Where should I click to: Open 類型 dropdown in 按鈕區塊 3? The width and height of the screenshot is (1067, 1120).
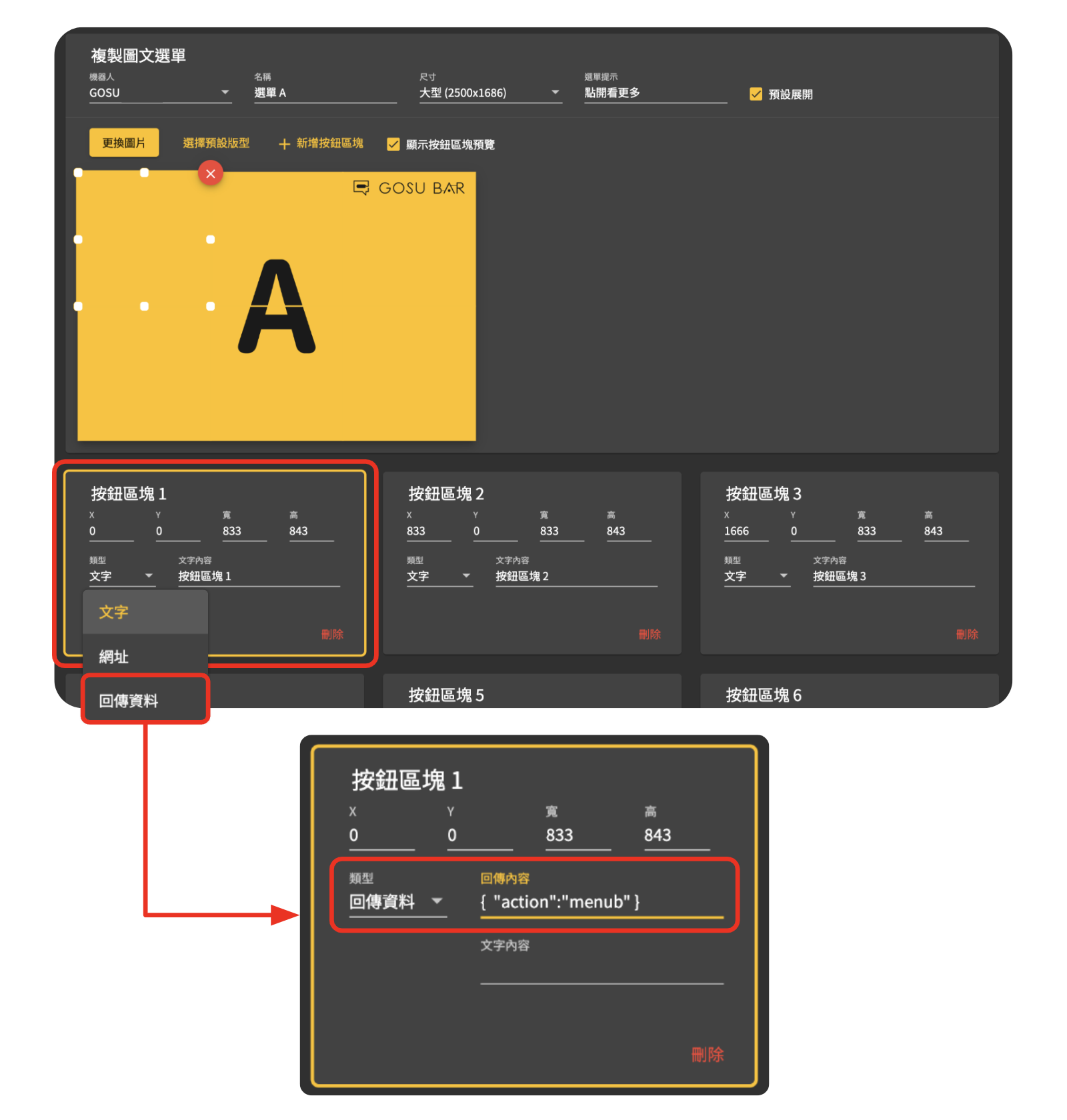click(x=757, y=576)
